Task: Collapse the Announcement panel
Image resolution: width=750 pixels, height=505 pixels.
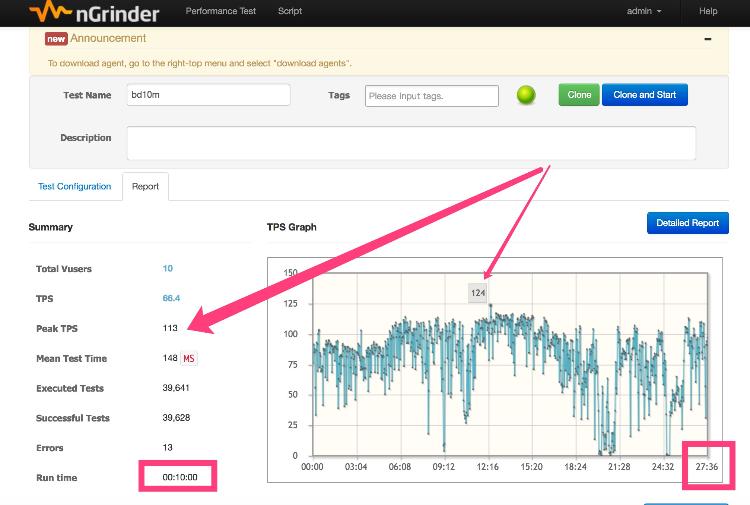Action: point(708,39)
